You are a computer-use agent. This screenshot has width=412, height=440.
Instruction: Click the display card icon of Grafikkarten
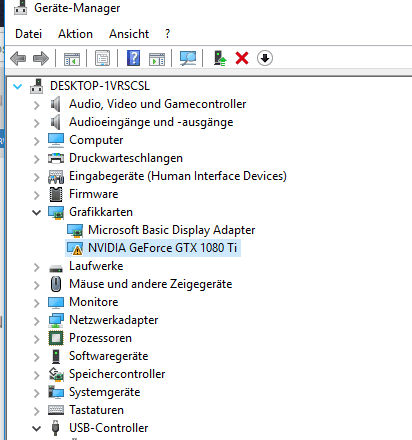[56, 212]
